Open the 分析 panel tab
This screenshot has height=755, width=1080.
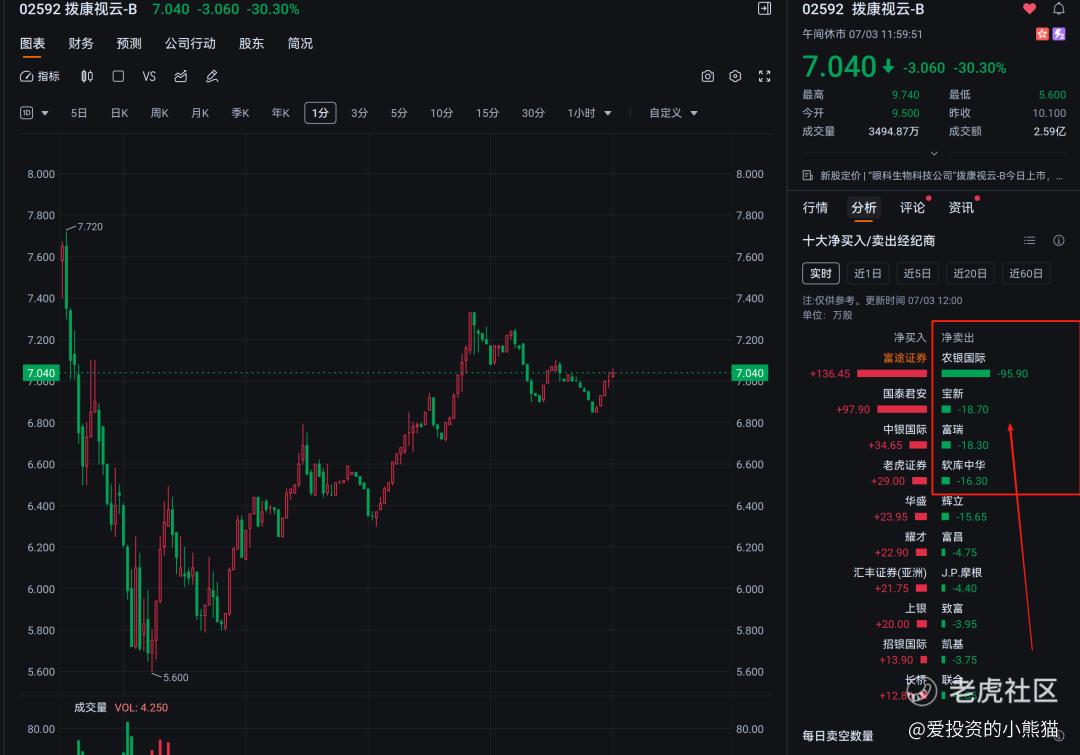coord(864,207)
